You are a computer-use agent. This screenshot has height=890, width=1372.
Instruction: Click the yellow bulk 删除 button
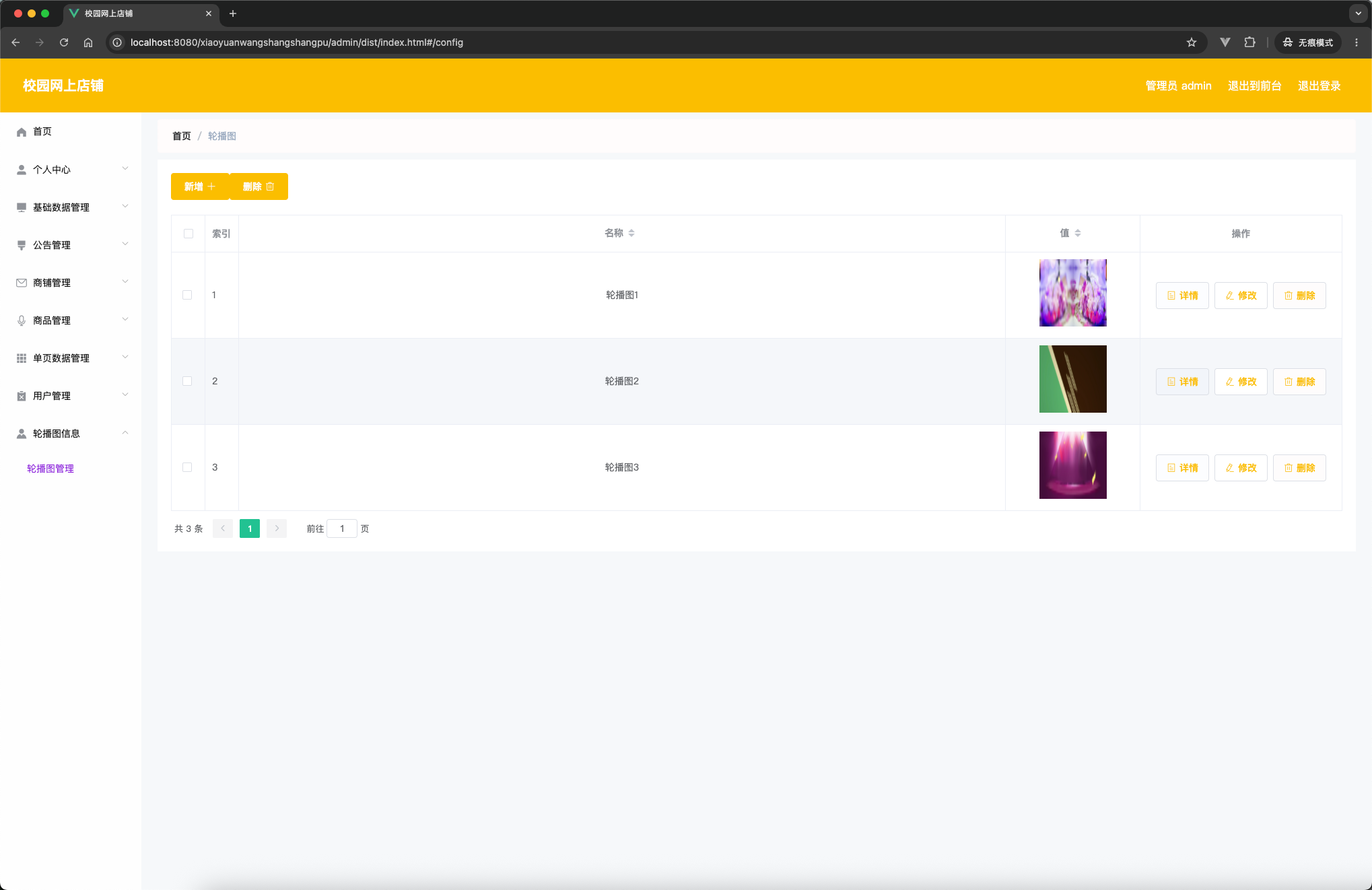point(259,186)
